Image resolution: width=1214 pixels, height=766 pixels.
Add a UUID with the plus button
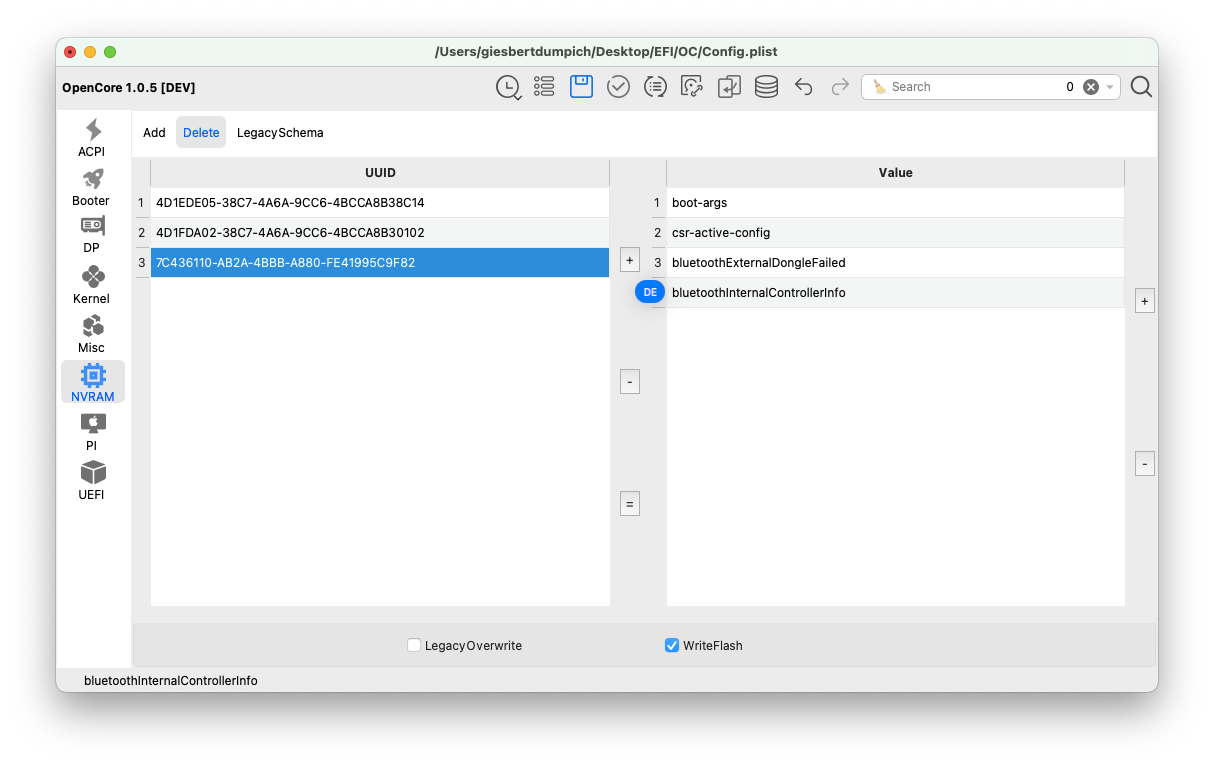630,260
